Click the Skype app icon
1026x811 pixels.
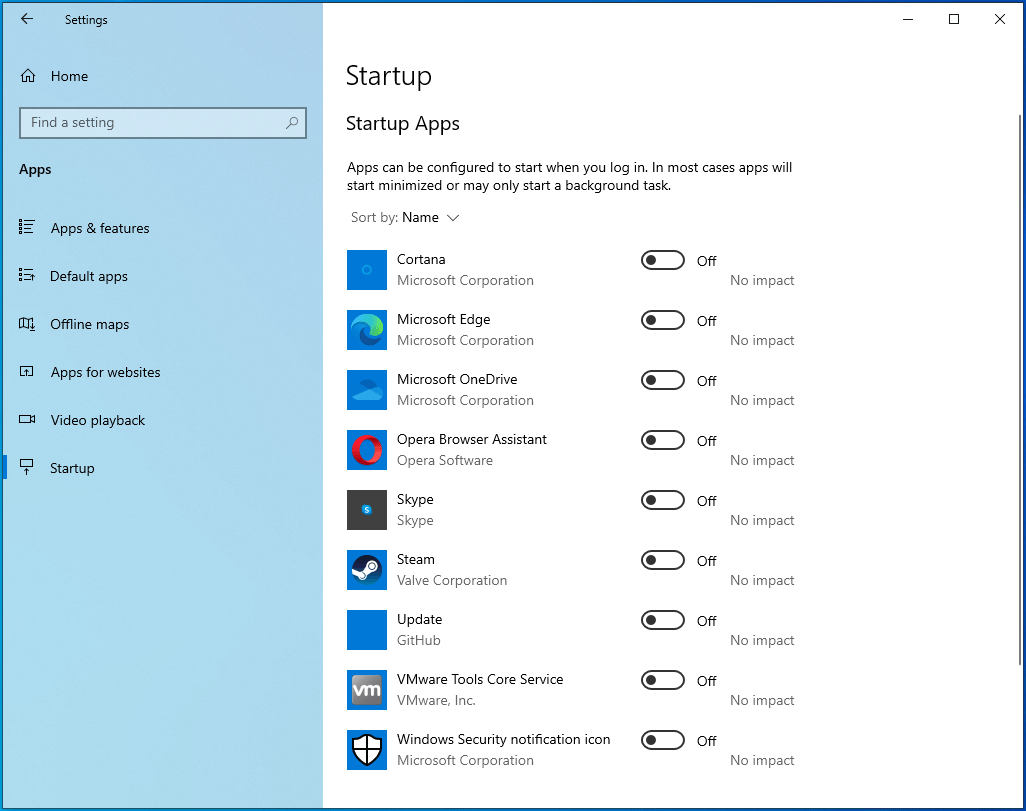(366, 510)
